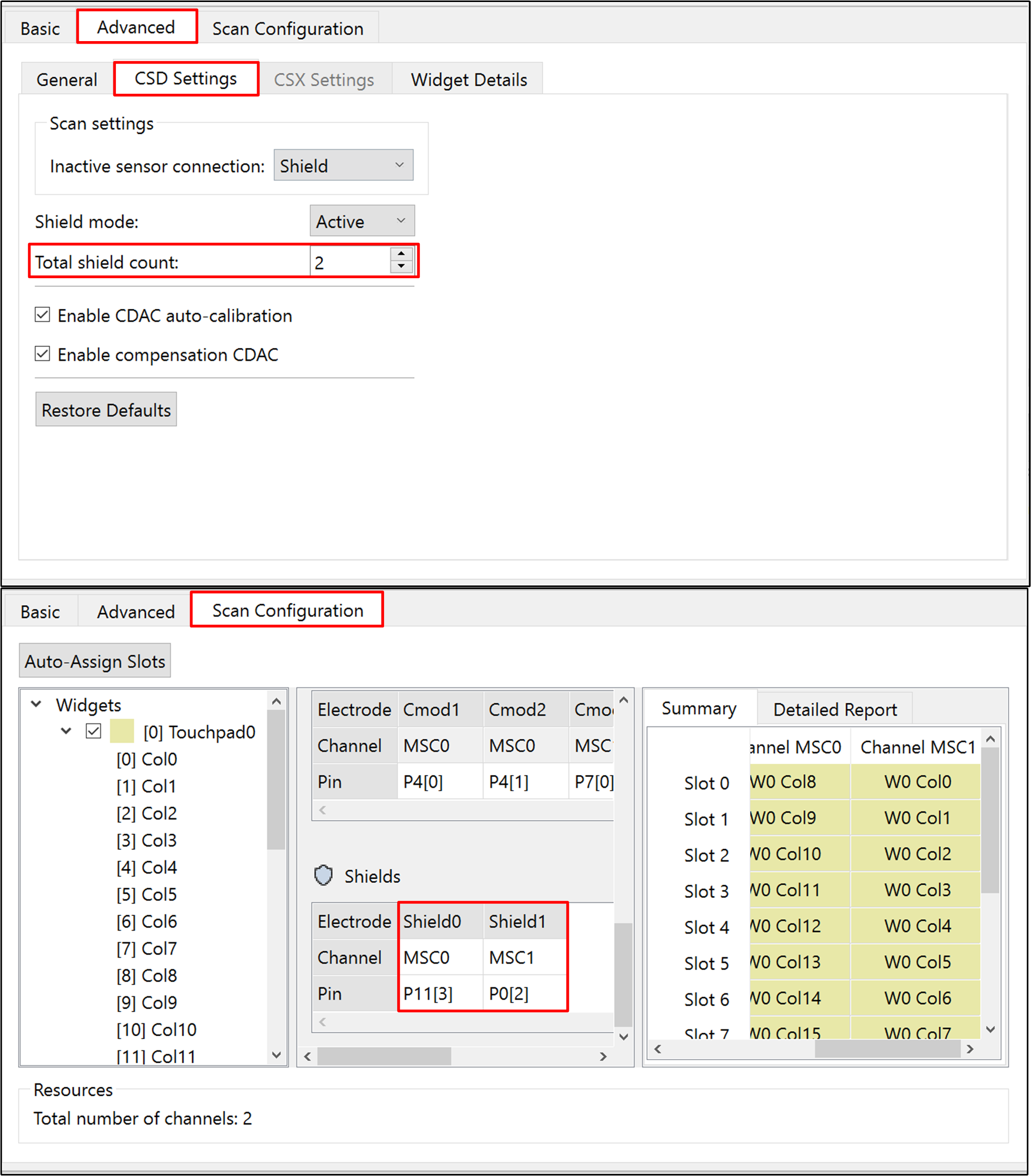Open the Detailed Report tab
Screen dimensions: 1031x1176
click(x=835, y=709)
